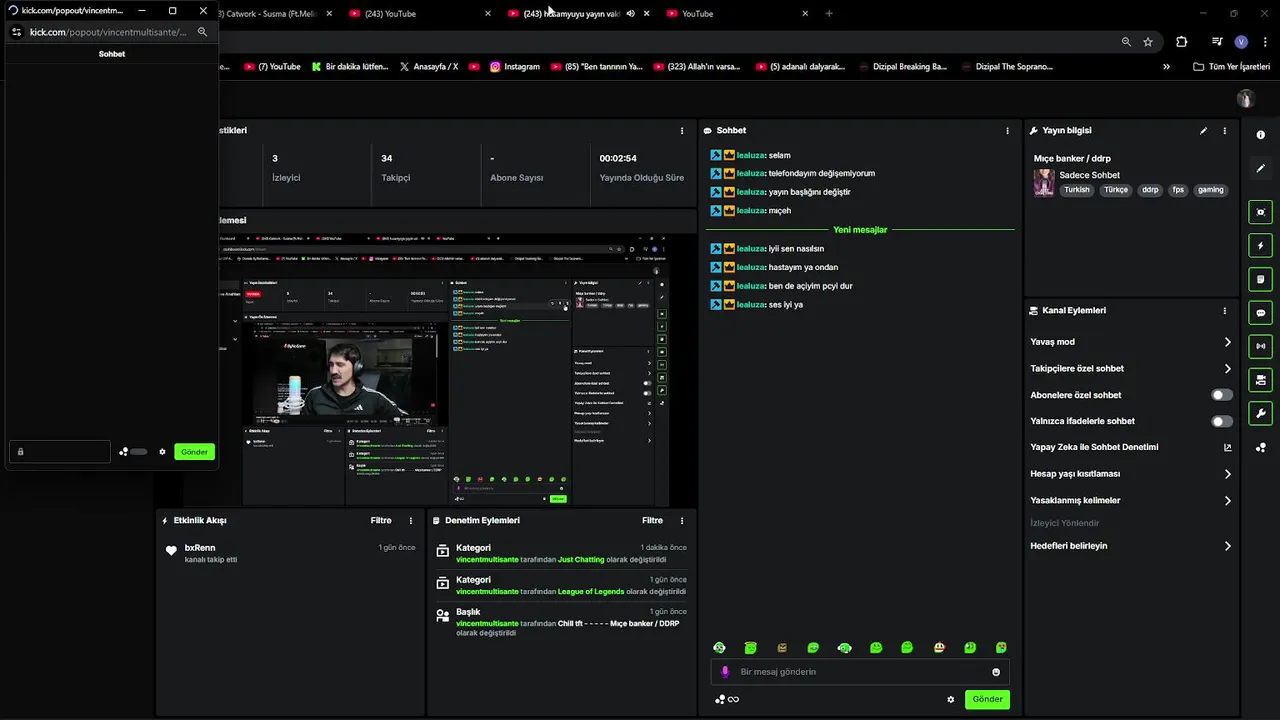The image size is (1280, 720).
Task: Click the ddrp tag chip
Action: pos(1150,190)
